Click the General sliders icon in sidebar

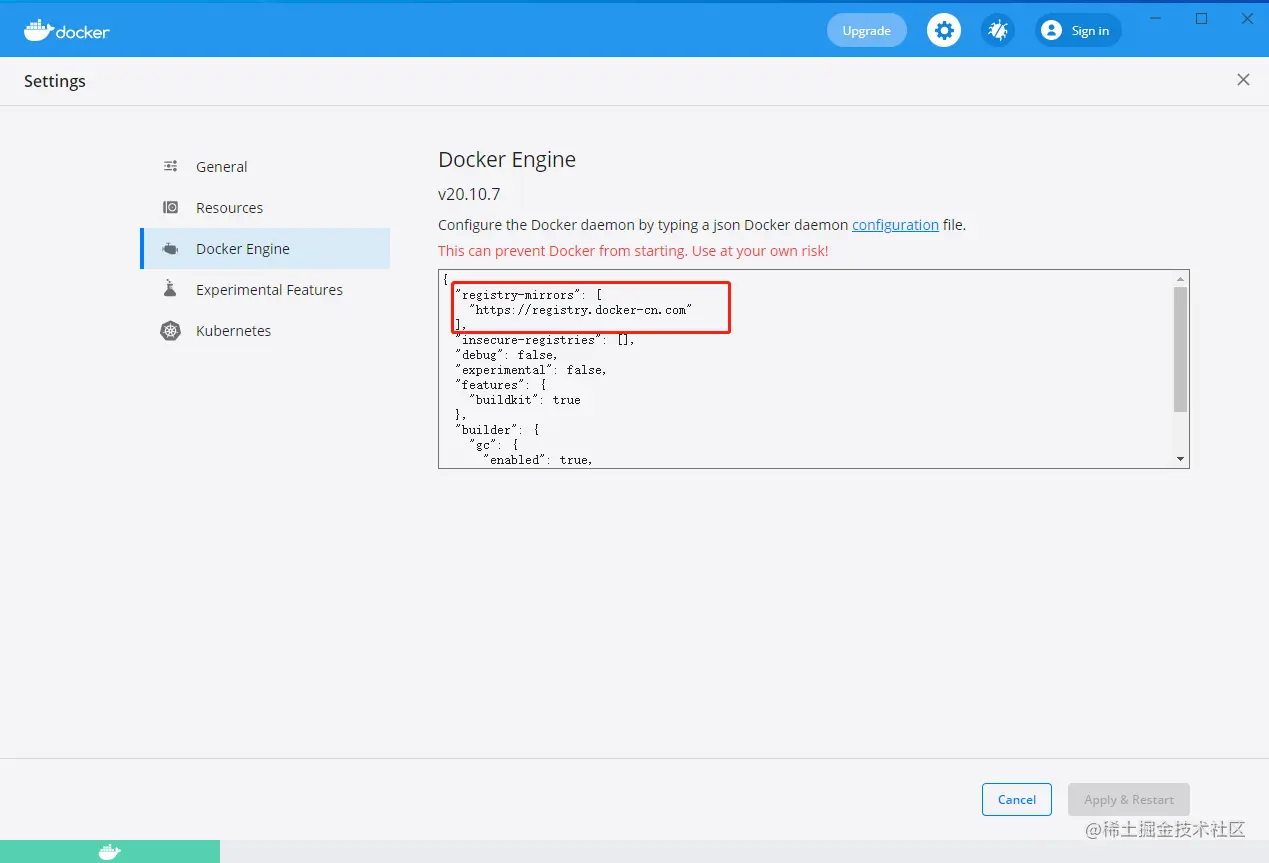click(x=171, y=167)
